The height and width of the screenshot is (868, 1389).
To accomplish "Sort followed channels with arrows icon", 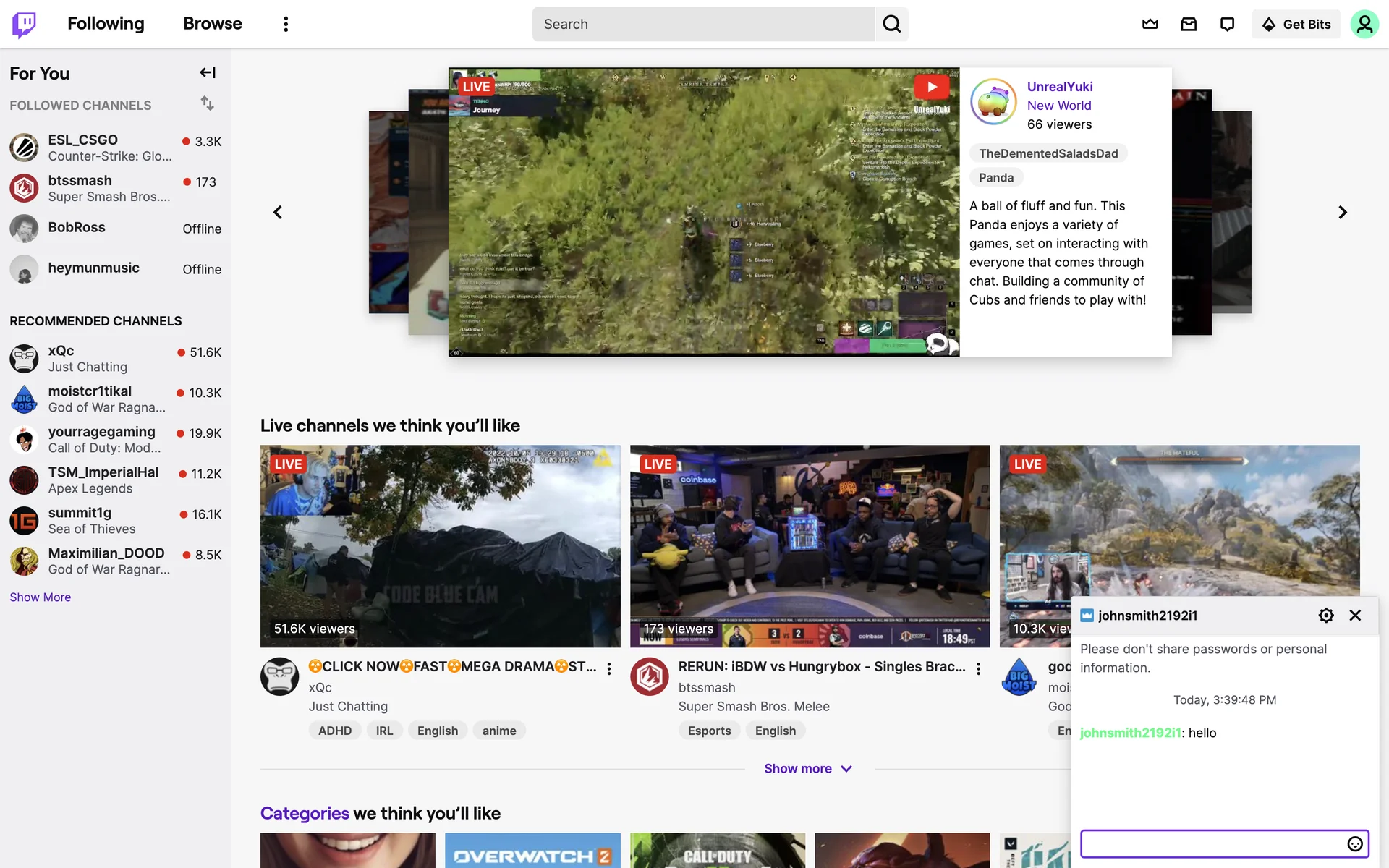I will [x=208, y=103].
